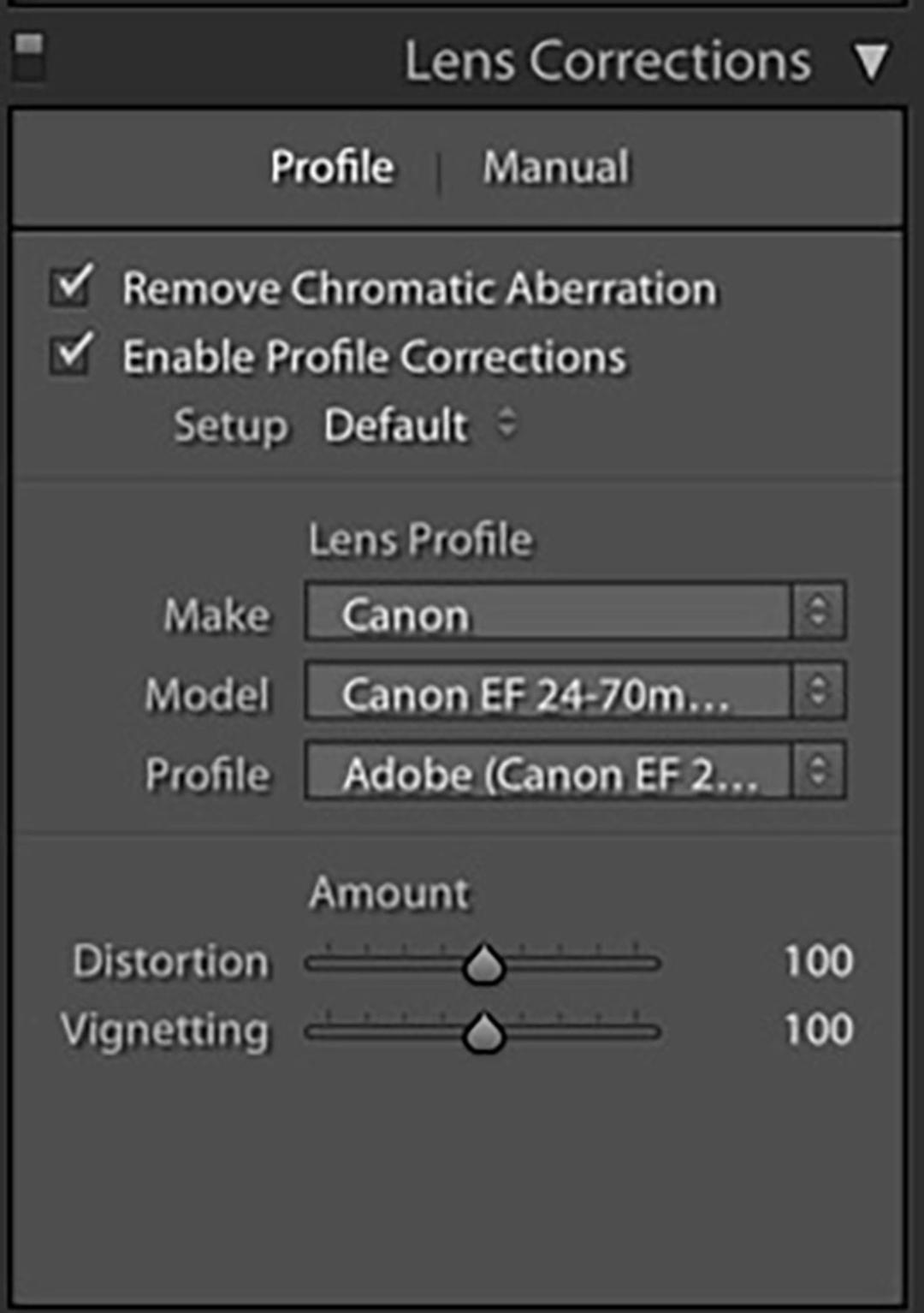Toggle the Lens Corrections panel on/off switch
This screenshot has width=924, height=1313.
[29, 58]
